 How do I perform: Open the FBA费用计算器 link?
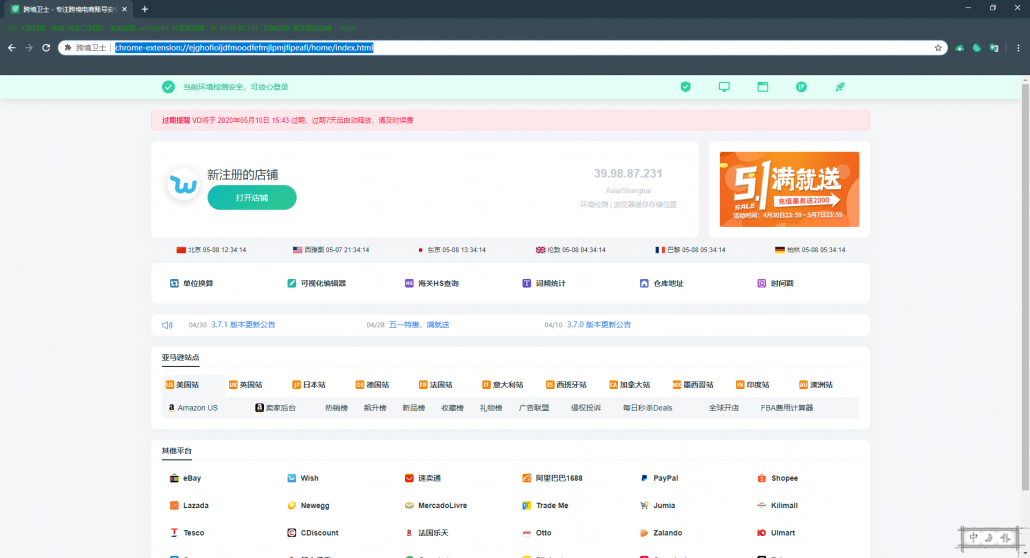[x=787, y=407]
